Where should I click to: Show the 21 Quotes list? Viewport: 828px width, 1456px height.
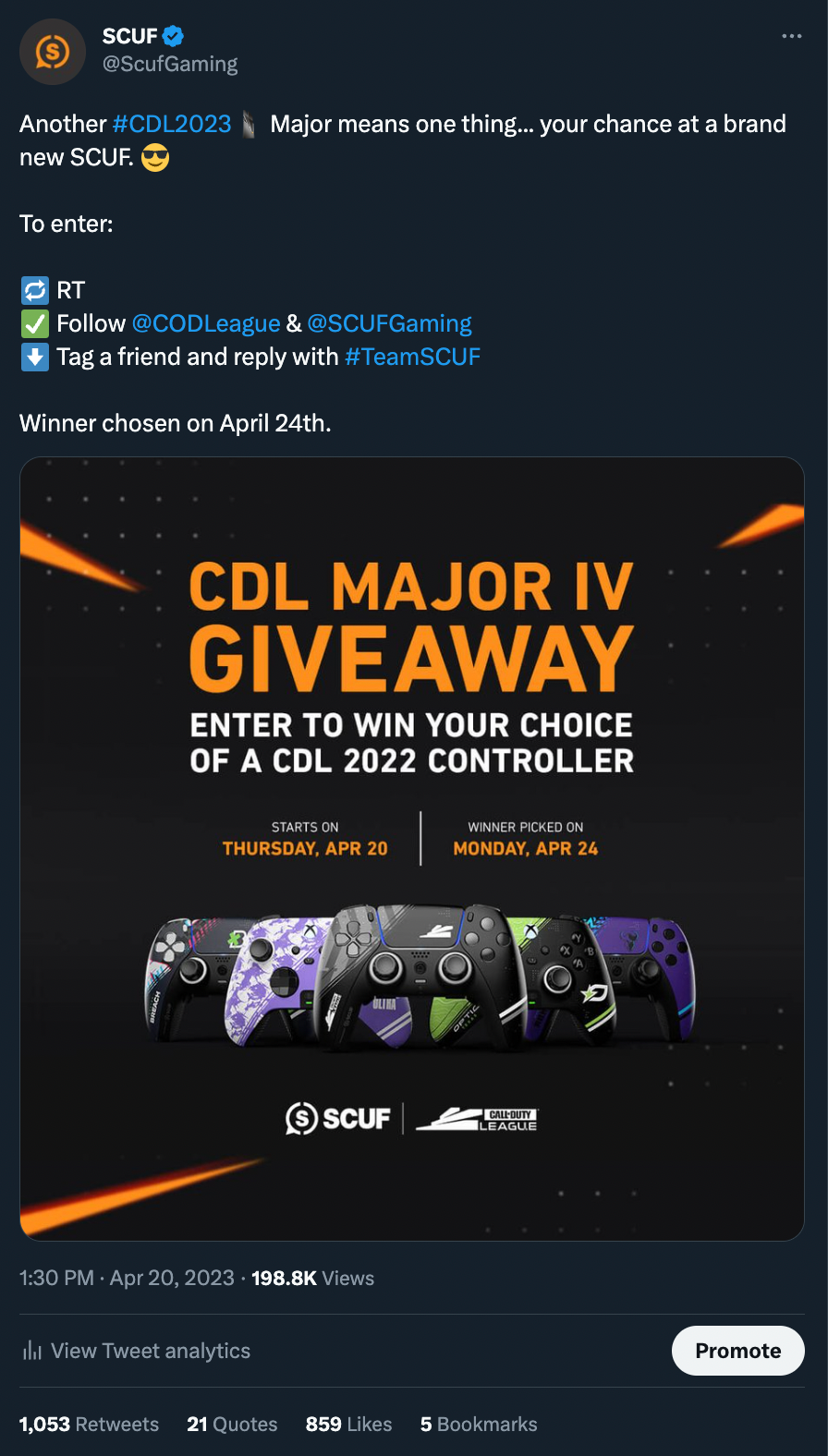point(232,1424)
